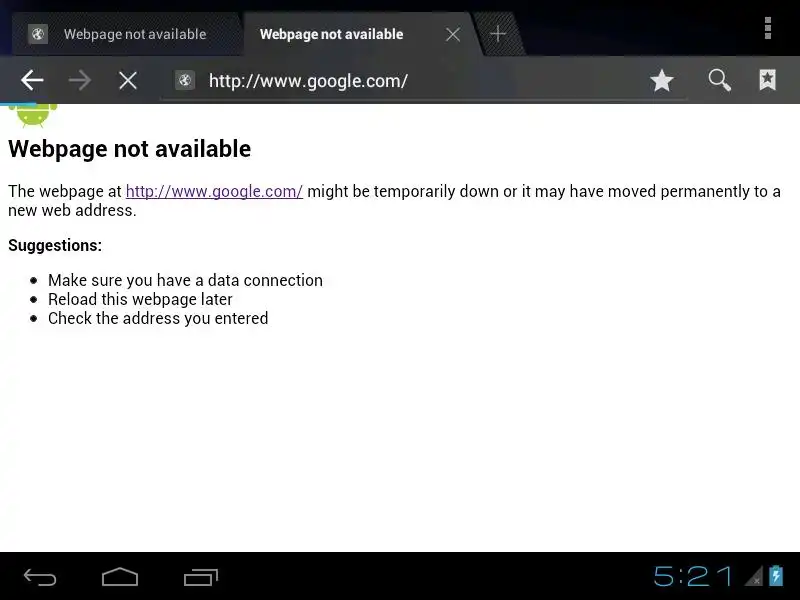Open search with the magnifier icon
800x600 pixels.
click(719, 80)
